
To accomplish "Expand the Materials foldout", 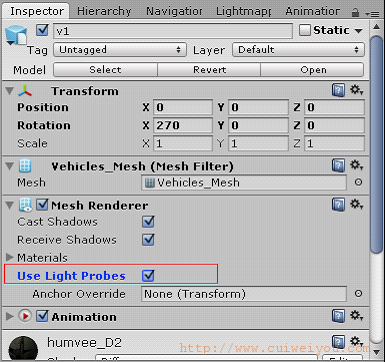I will click(10, 257).
